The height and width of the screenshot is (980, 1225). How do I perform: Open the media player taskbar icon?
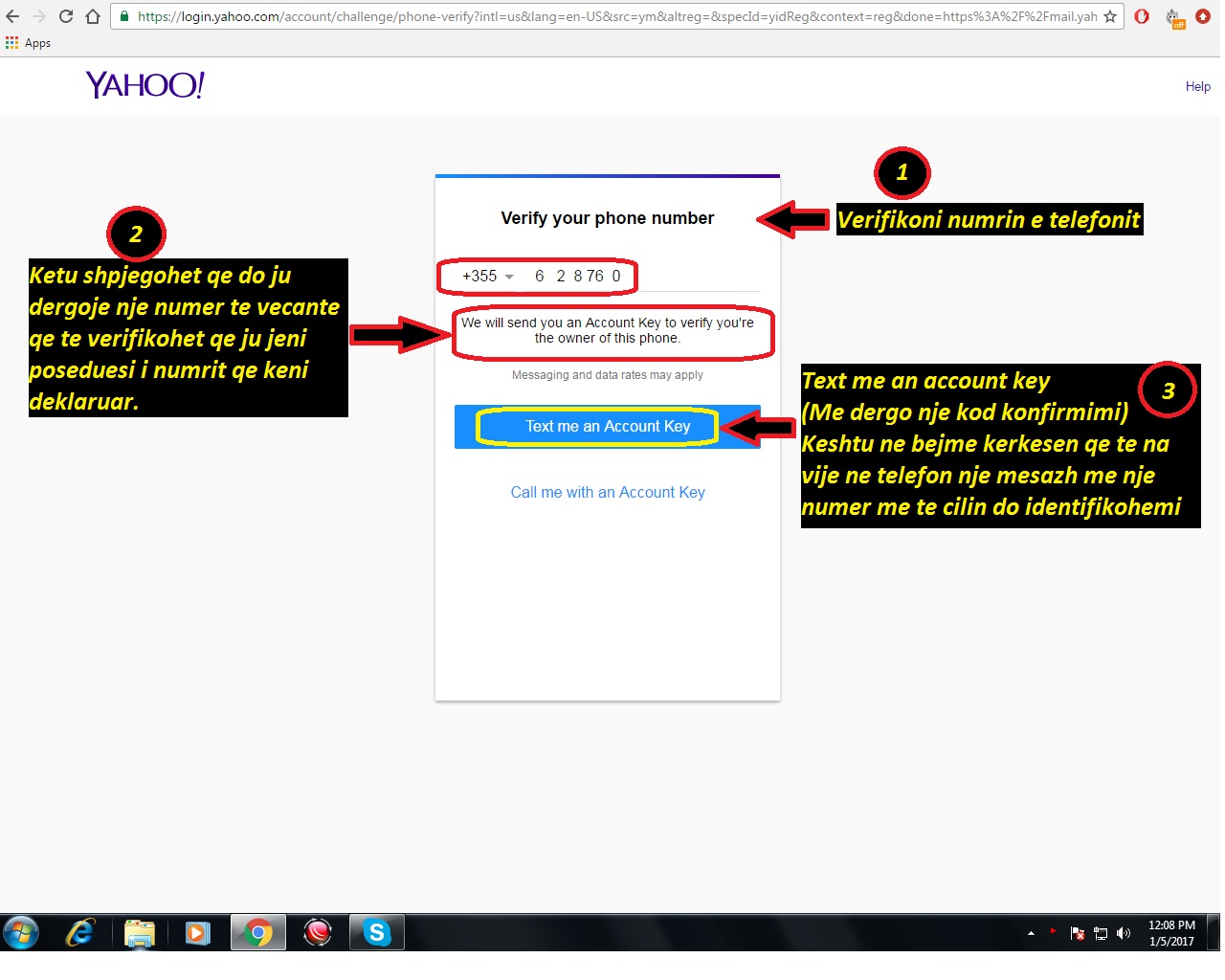198,932
